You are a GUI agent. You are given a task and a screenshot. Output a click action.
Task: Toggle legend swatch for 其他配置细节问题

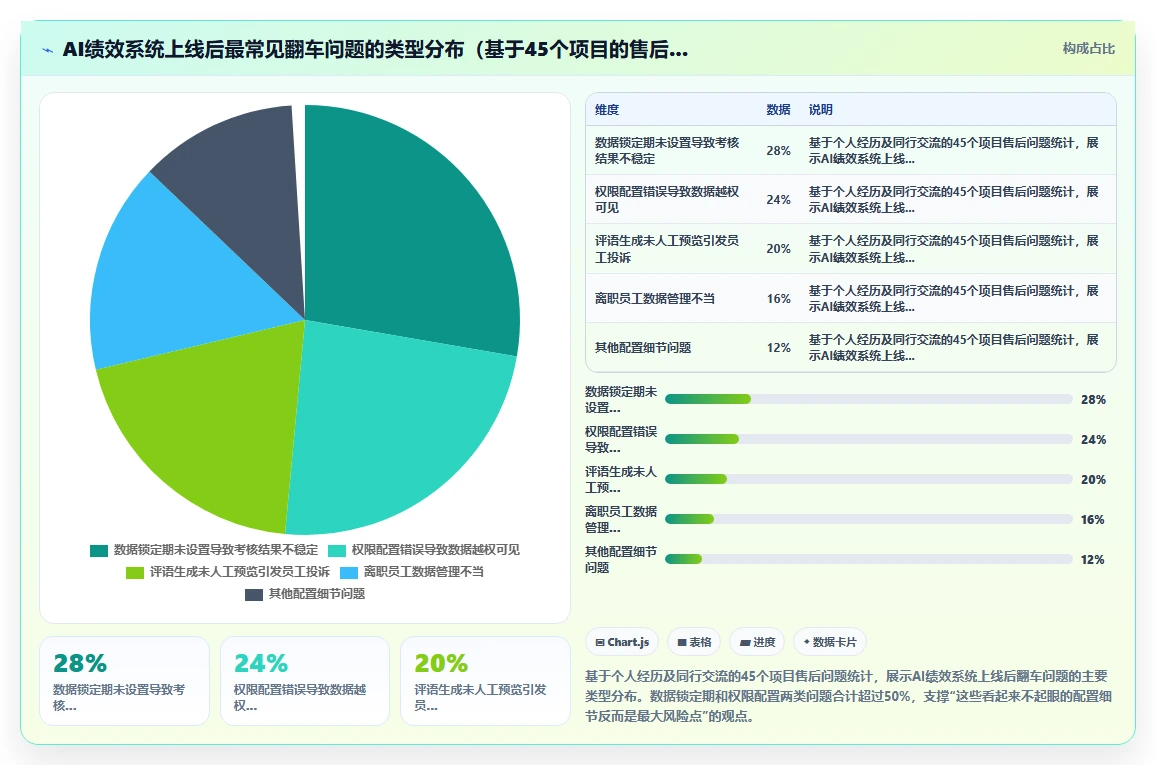(254, 595)
